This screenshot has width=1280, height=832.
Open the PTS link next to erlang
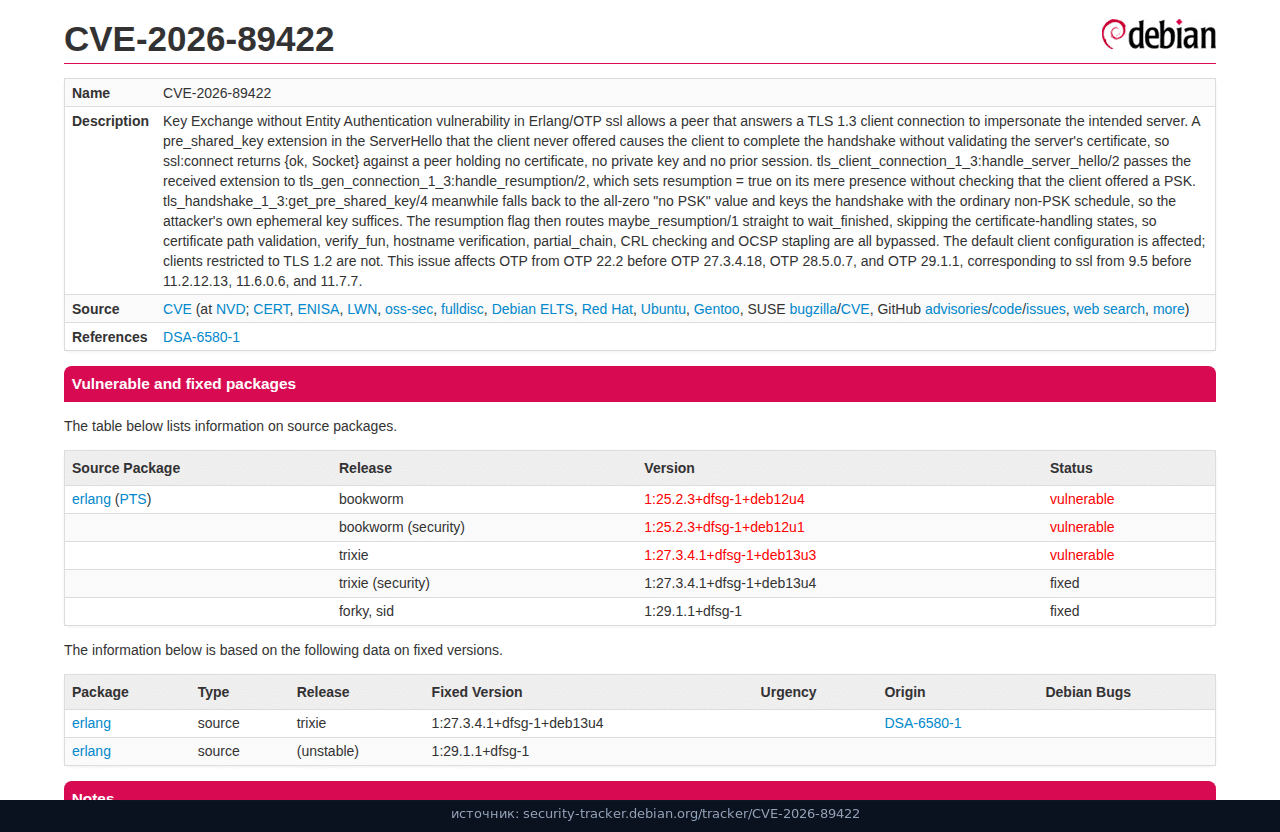pyautogui.click(x=133, y=499)
